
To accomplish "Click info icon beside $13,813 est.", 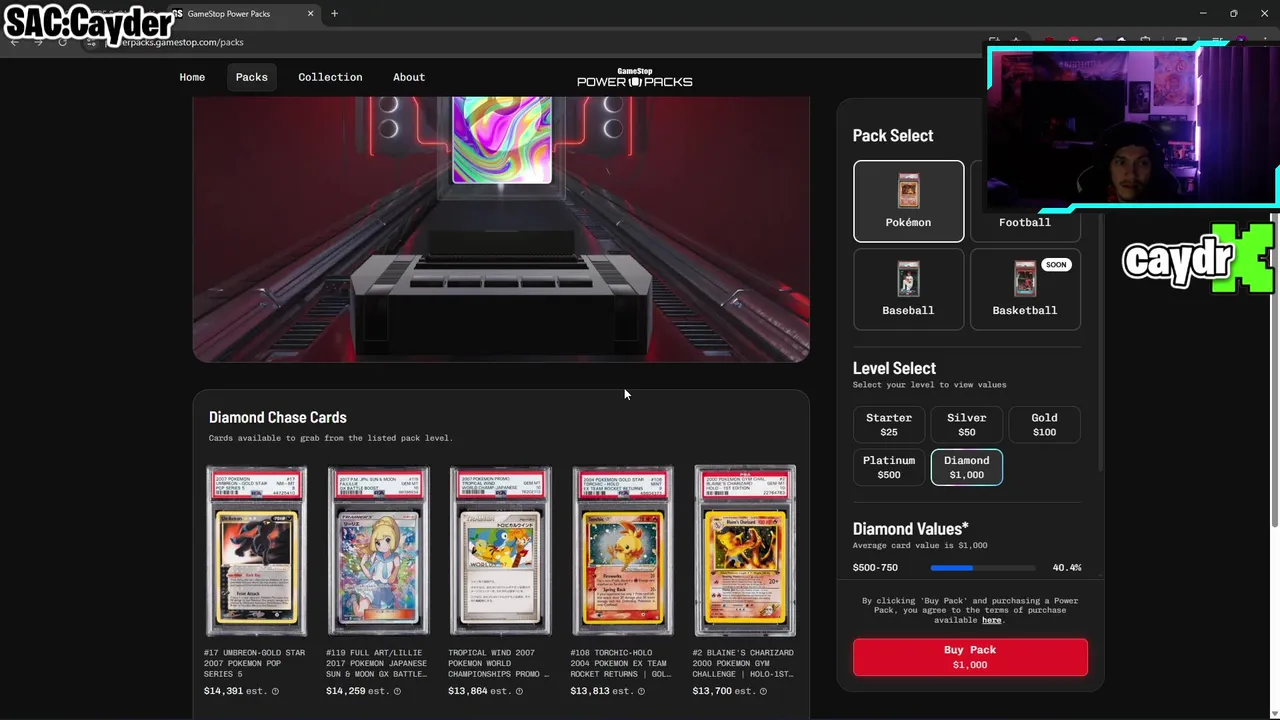I will coord(641,691).
